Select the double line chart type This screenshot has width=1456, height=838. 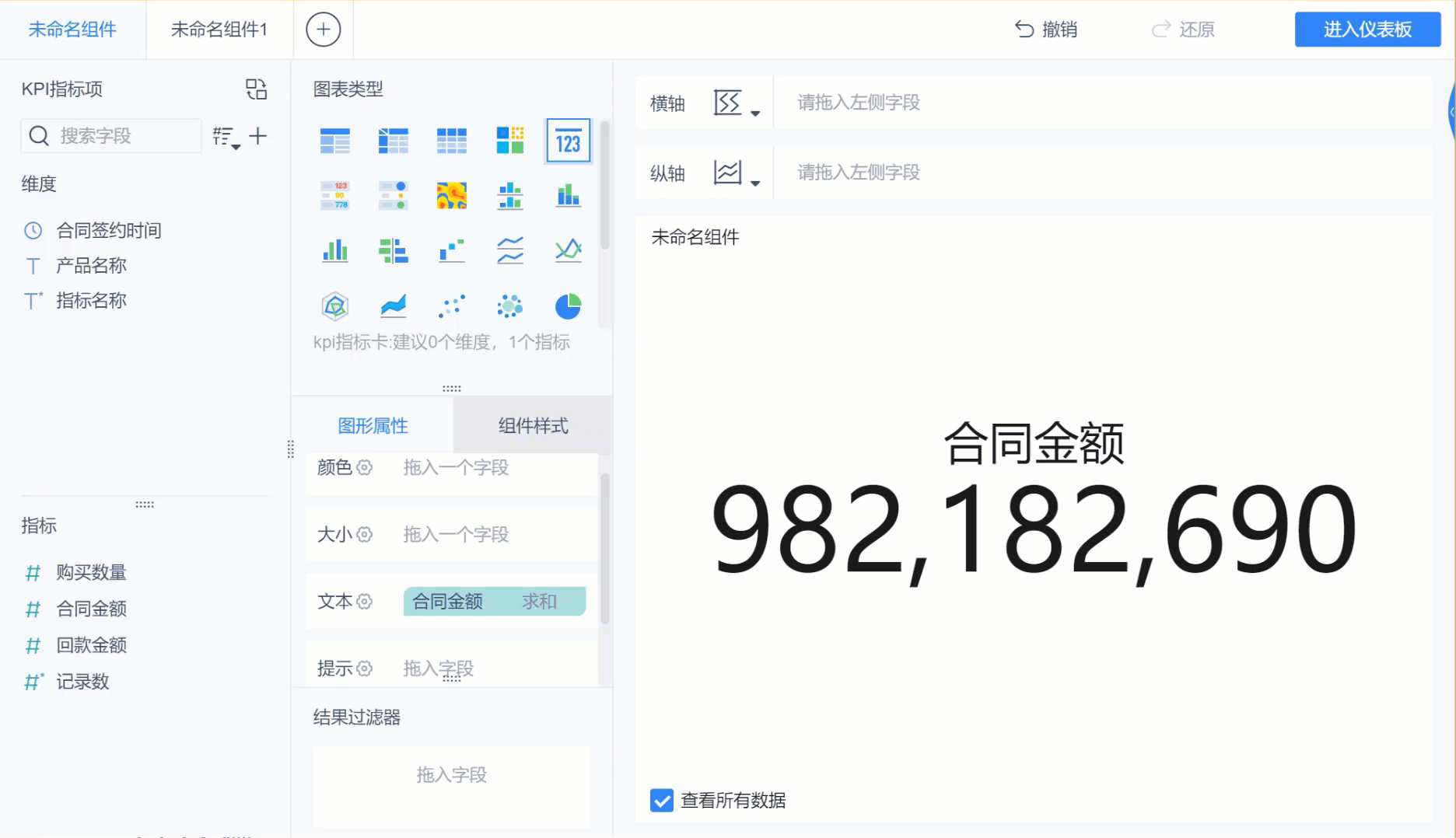click(510, 250)
